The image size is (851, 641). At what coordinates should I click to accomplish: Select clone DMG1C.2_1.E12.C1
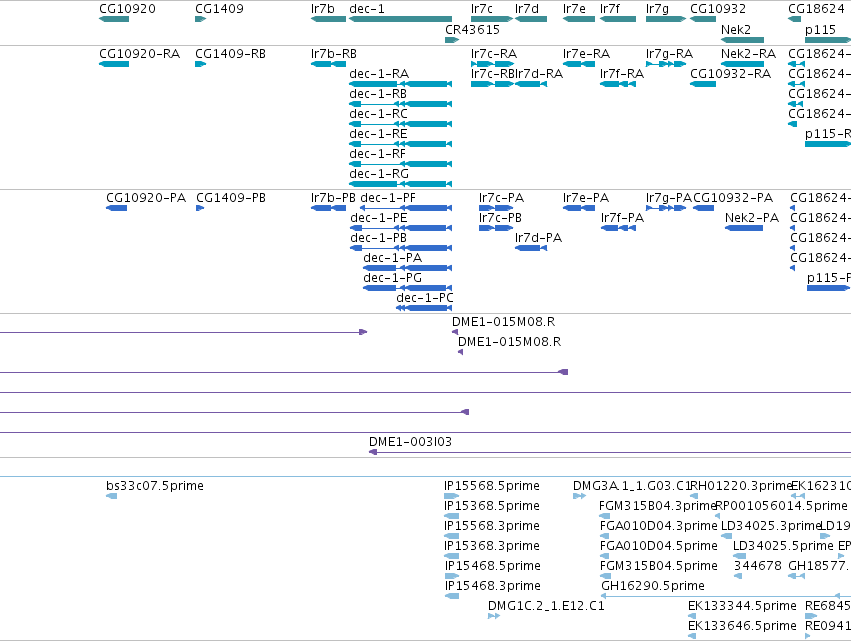[493, 616]
